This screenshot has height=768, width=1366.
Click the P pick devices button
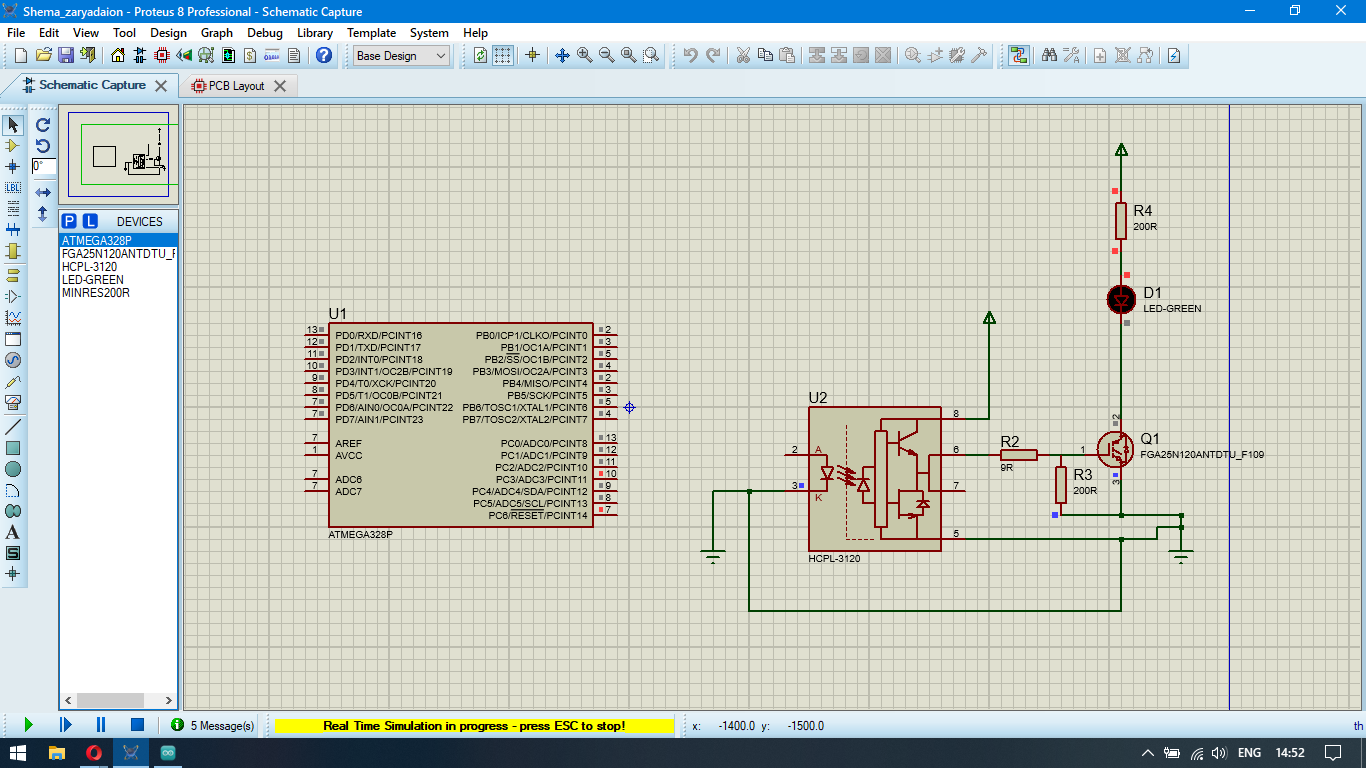tap(69, 221)
